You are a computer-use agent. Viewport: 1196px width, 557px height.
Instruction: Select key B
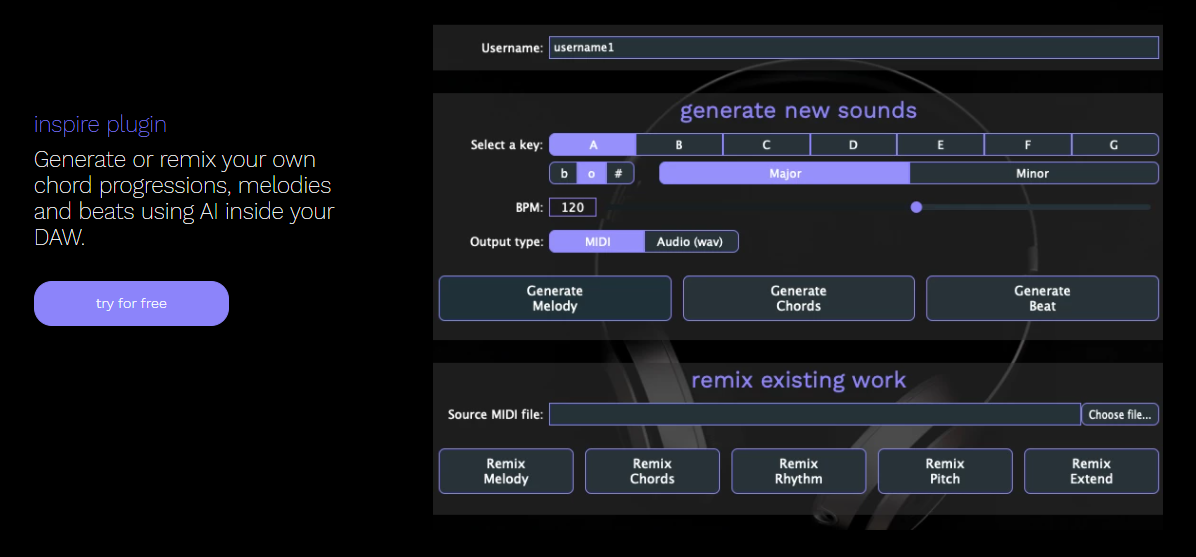[x=679, y=144]
